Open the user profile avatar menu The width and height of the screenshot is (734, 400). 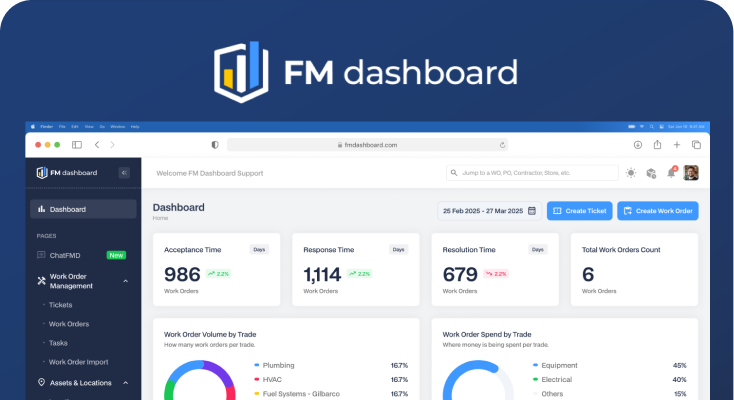(691, 173)
